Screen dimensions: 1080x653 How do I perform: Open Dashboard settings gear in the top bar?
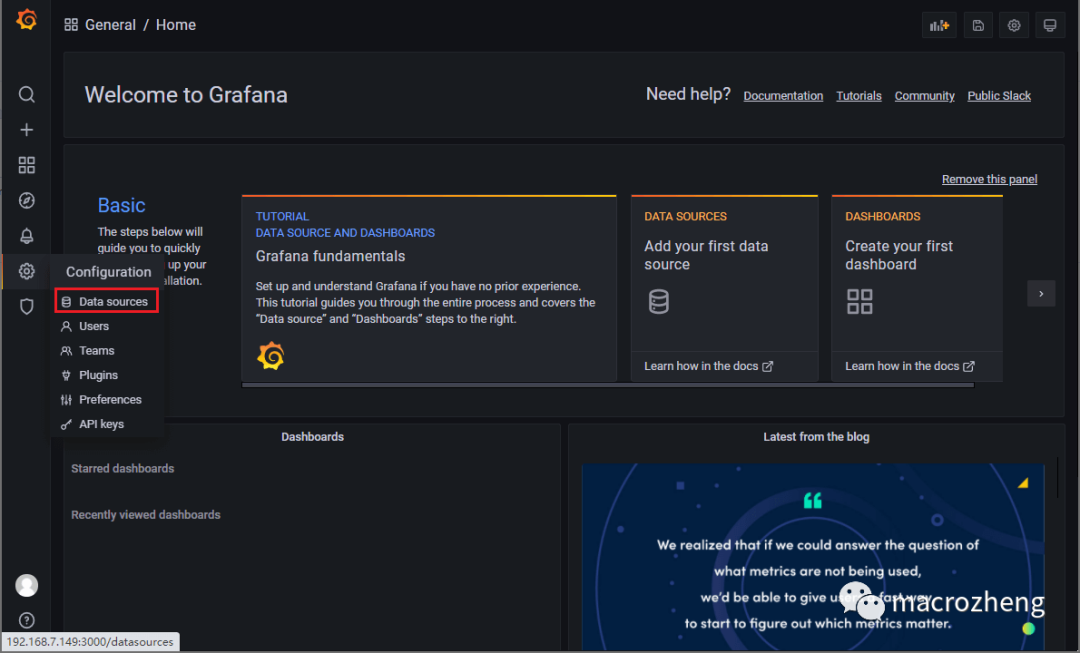coord(1014,25)
